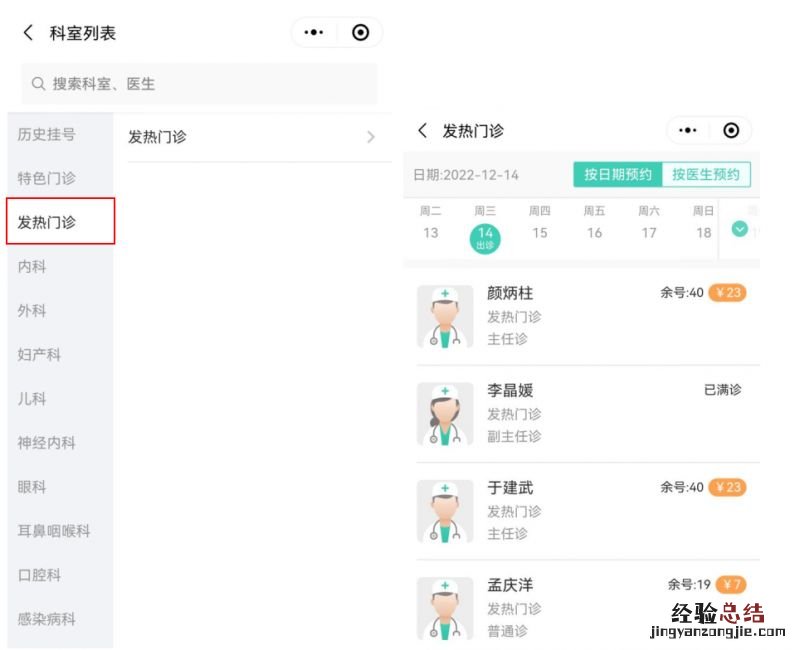Viewport: 800px width, 650px height.
Task: Expand the date strip with green down-arrow
Action: pos(740,229)
